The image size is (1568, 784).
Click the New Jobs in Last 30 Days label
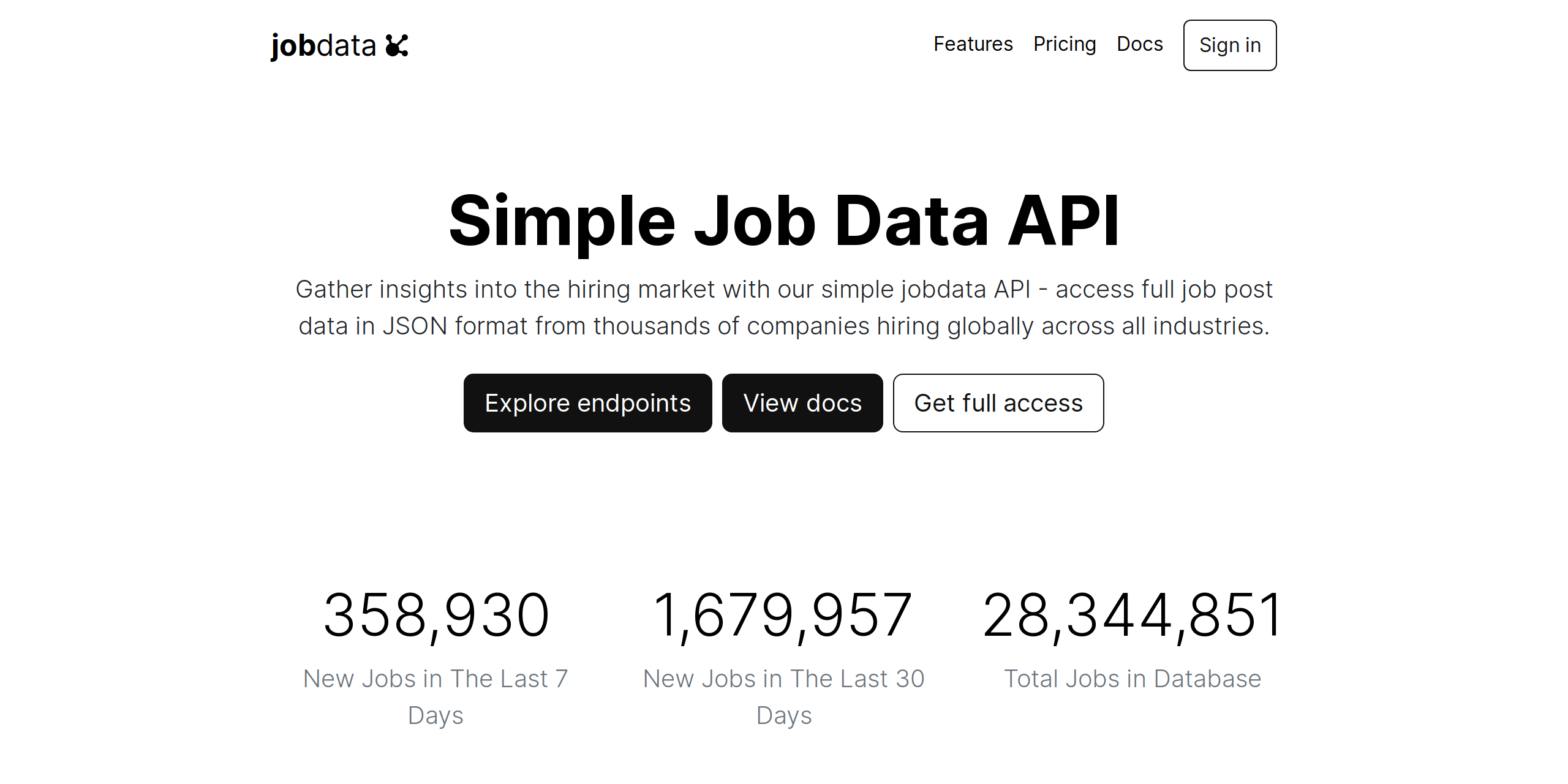(x=783, y=695)
